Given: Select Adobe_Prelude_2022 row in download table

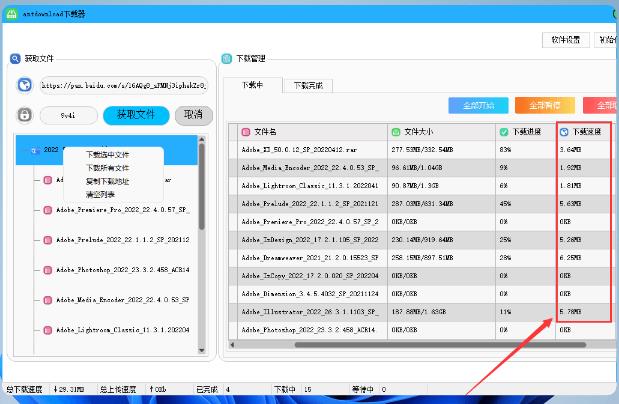Looking at the screenshot, I should click(x=422, y=204).
